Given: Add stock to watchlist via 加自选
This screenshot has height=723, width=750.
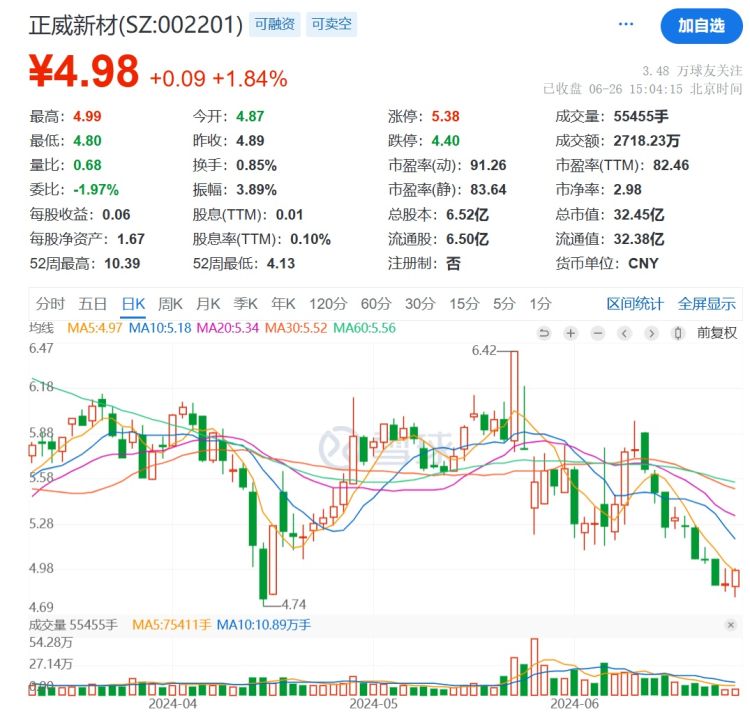Looking at the screenshot, I should pyautogui.click(x=701, y=26).
